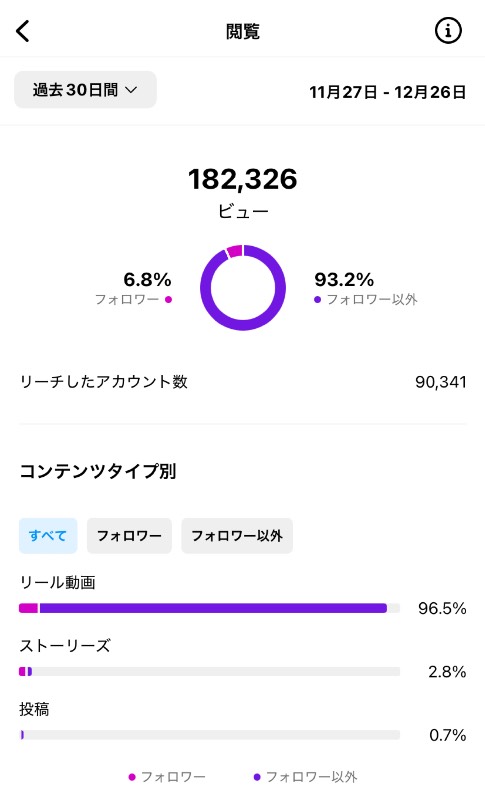This screenshot has width=485, height=800.
Task: Tap the リーチしたアカウント数 row
Action: point(243,382)
